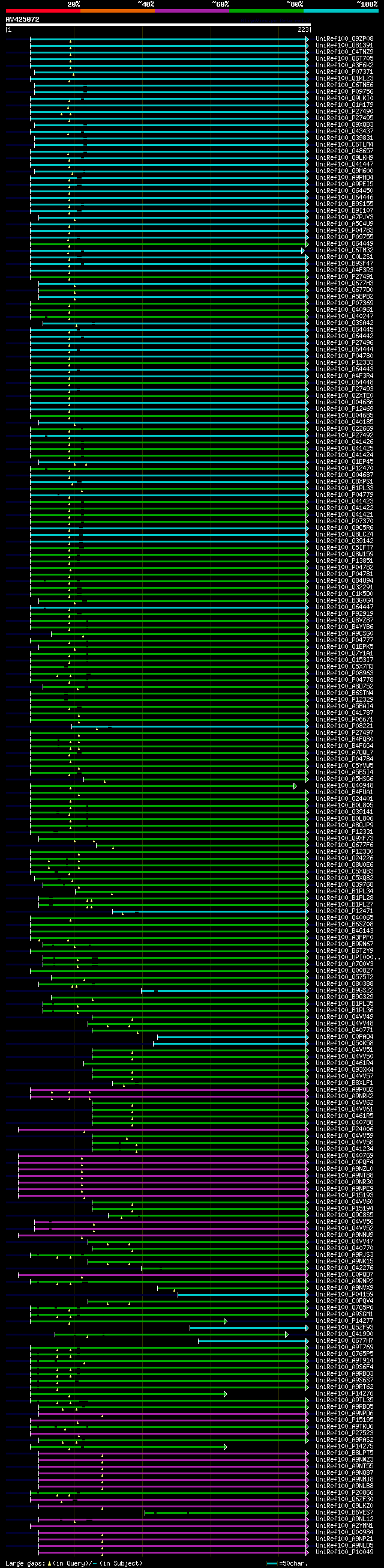This screenshot has width=384, height=1568.
Task: Select the UniRef100_Q9LKI0 label
Action: [x=344, y=99]
